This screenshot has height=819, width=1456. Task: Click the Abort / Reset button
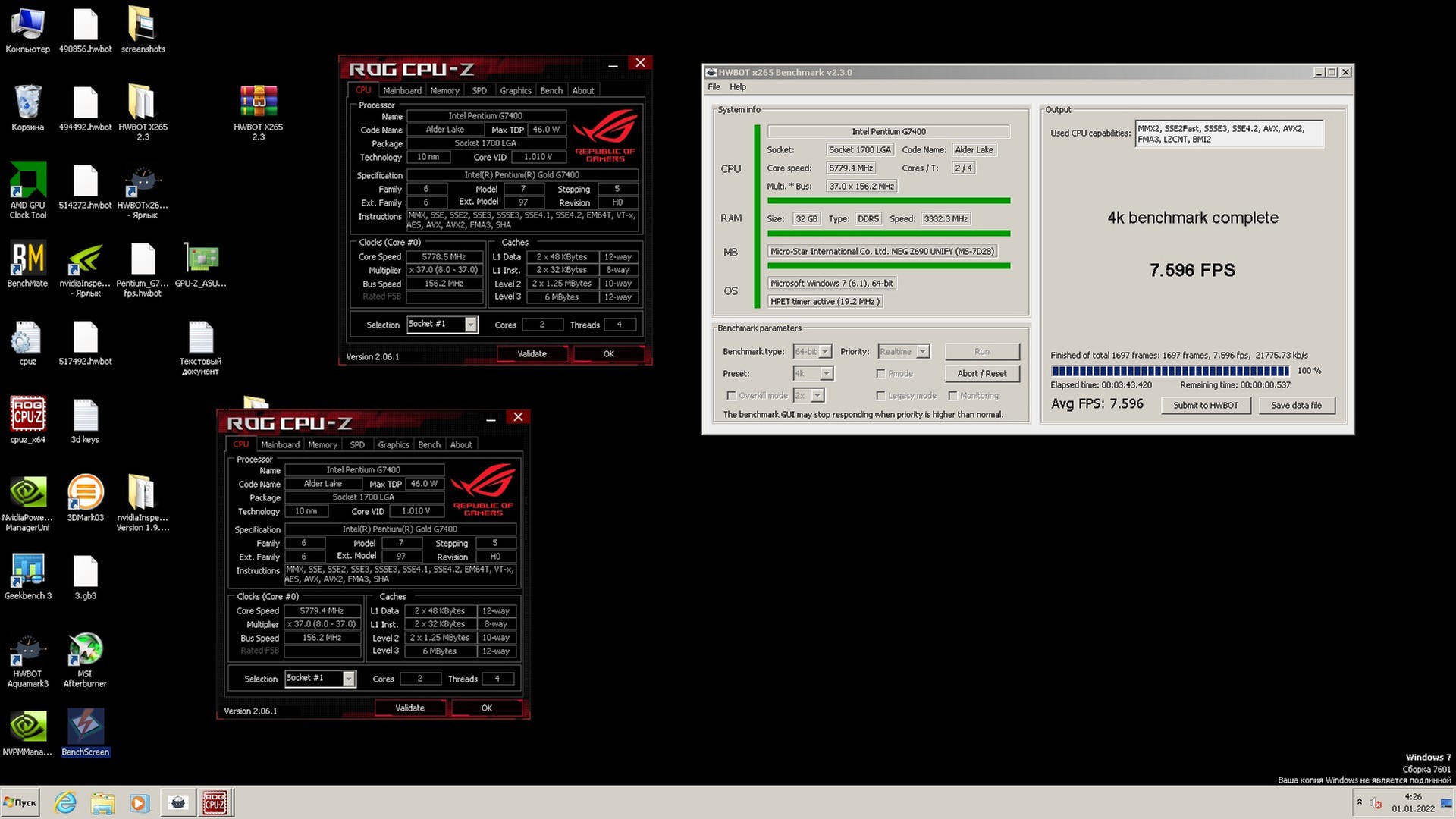982,373
